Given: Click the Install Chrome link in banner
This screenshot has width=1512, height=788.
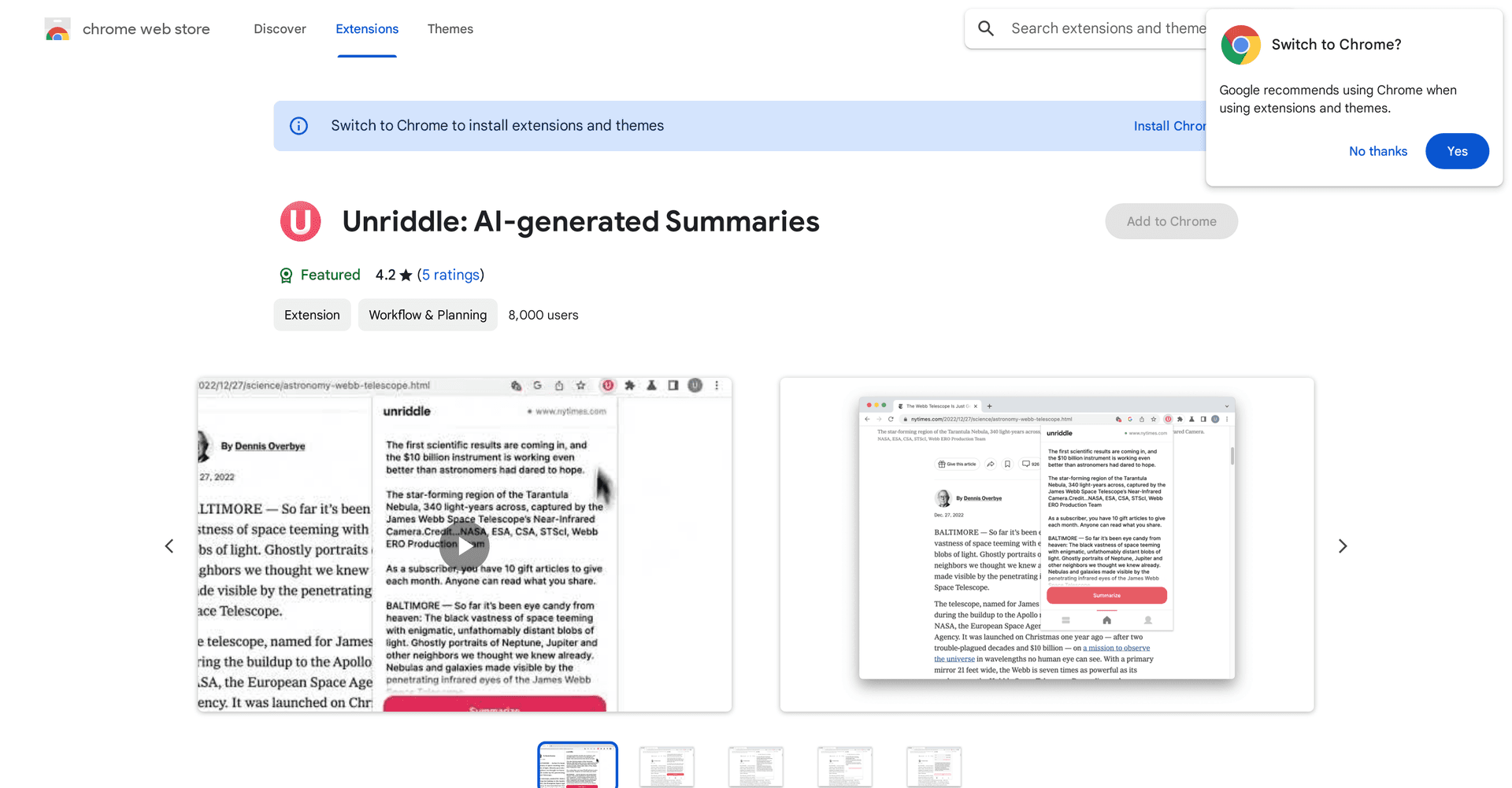Looking at the screenshot, I should pos(1169,126).
